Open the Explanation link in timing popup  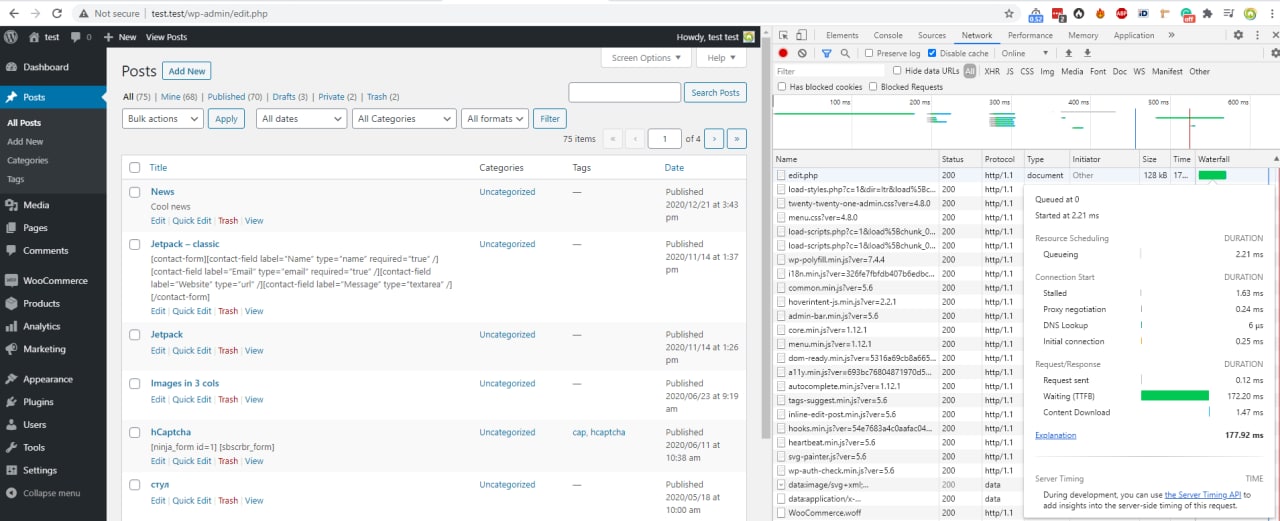click(1056, 435)
